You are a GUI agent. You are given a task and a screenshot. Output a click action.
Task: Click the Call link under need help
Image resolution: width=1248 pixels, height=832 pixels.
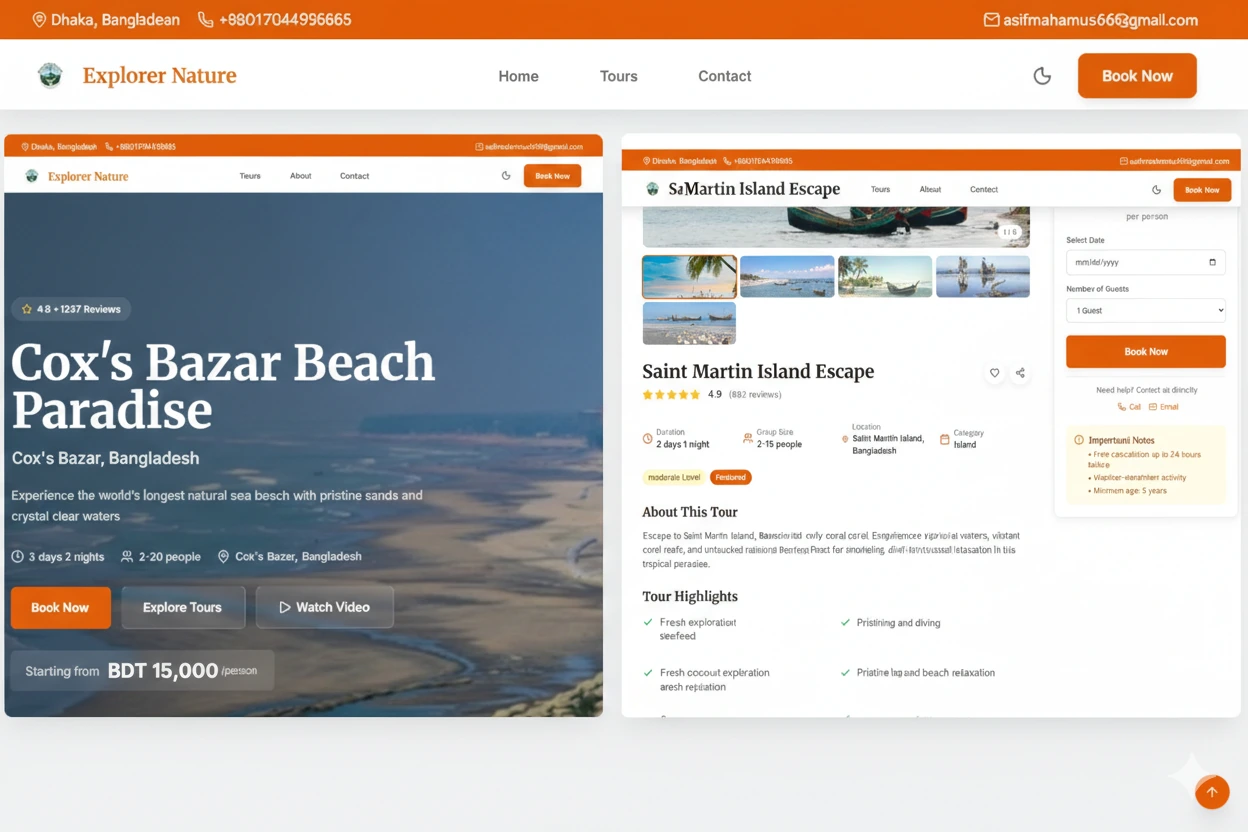1129,407
